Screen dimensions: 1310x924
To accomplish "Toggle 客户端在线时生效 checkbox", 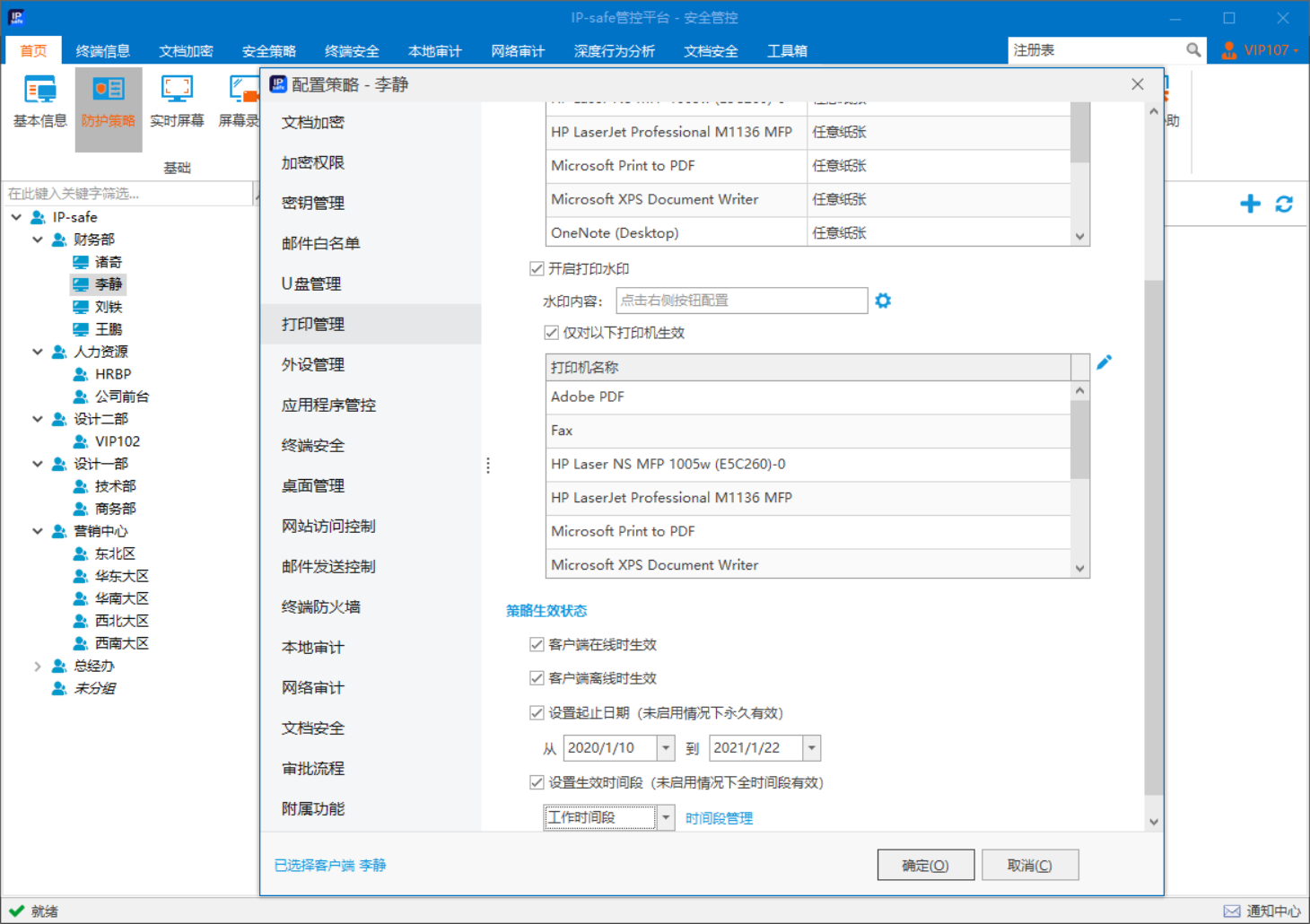I will point(537,644).
